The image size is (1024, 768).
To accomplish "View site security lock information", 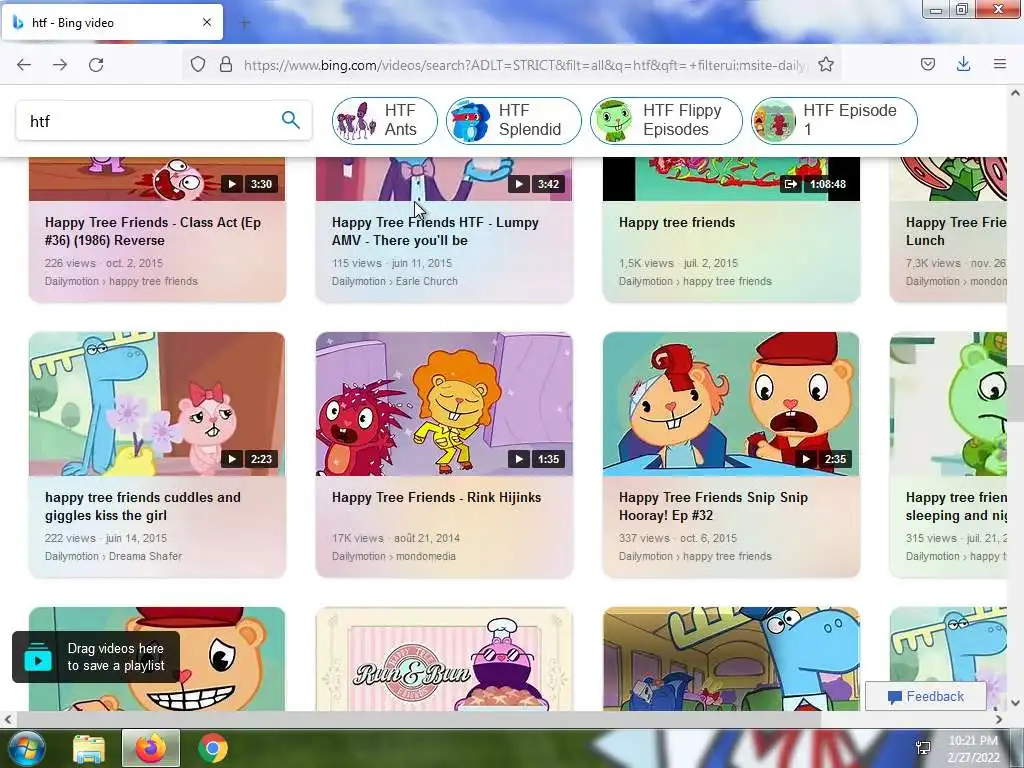I will coord(226,64).
